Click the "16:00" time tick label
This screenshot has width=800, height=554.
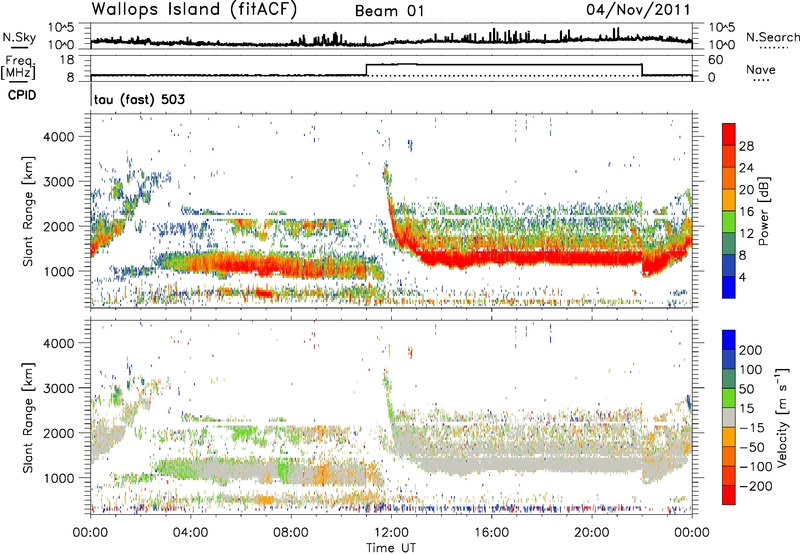(x=491, y=533)
